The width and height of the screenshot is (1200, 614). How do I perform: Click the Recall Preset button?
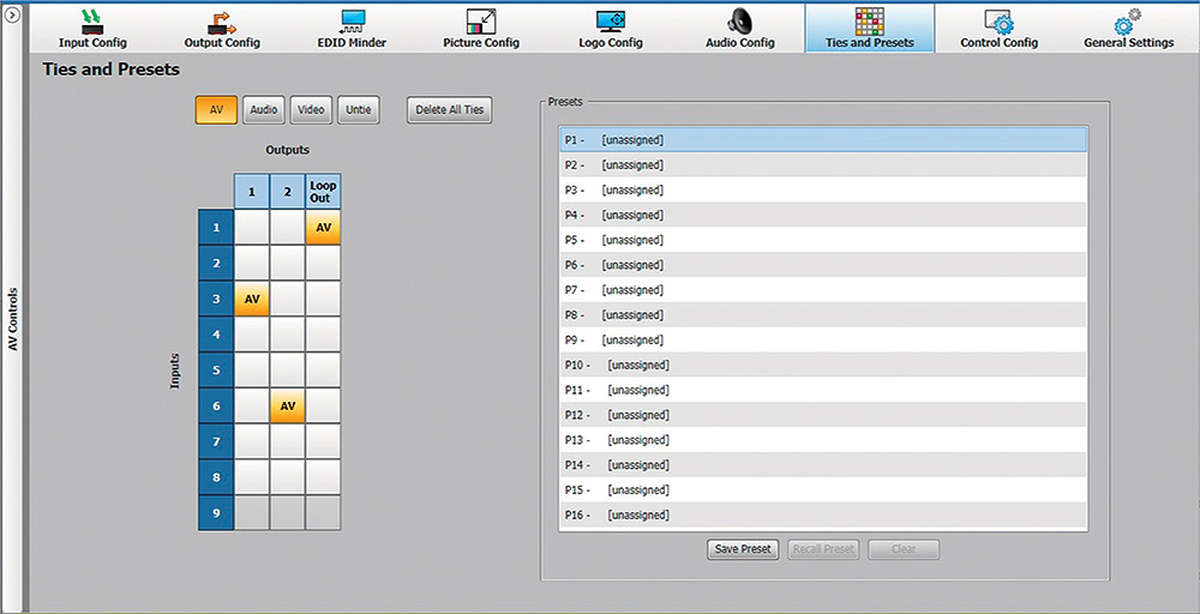(x=823, y=549)
